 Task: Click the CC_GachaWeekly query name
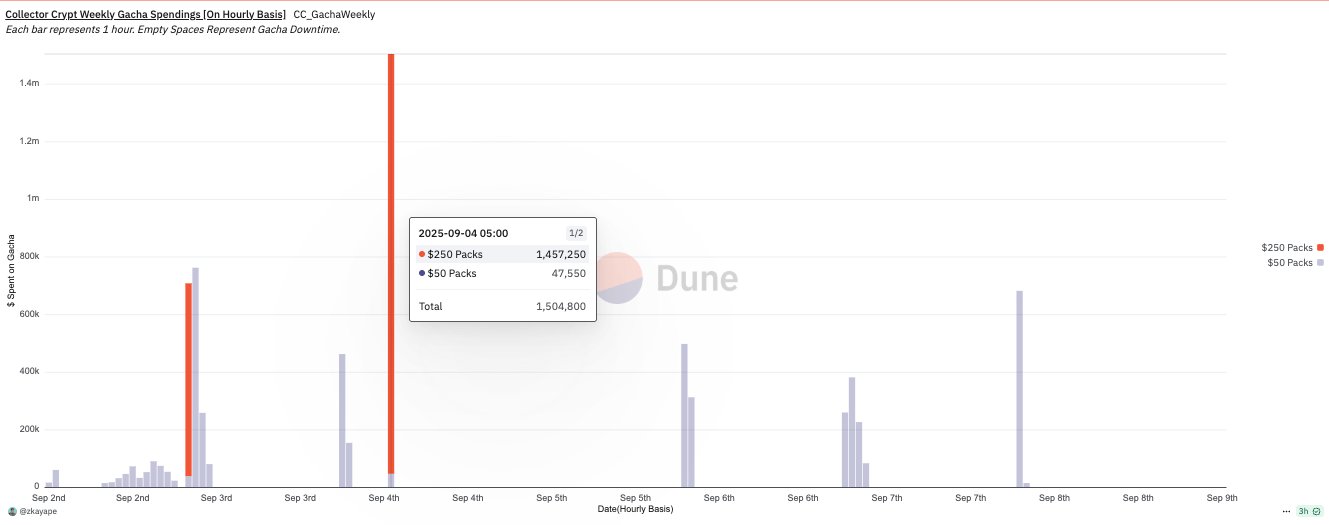point(334,15)
